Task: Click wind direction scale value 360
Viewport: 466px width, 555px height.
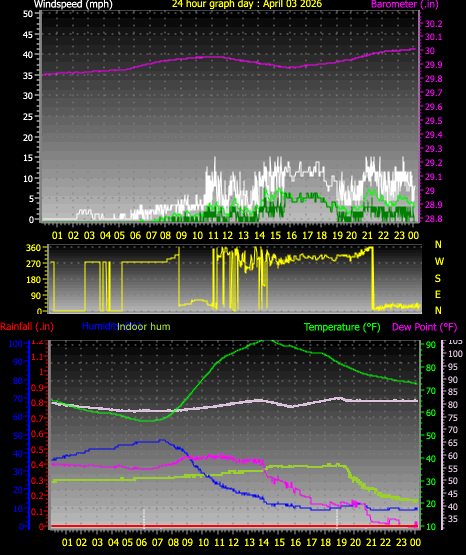Action: tap(34, 248)
